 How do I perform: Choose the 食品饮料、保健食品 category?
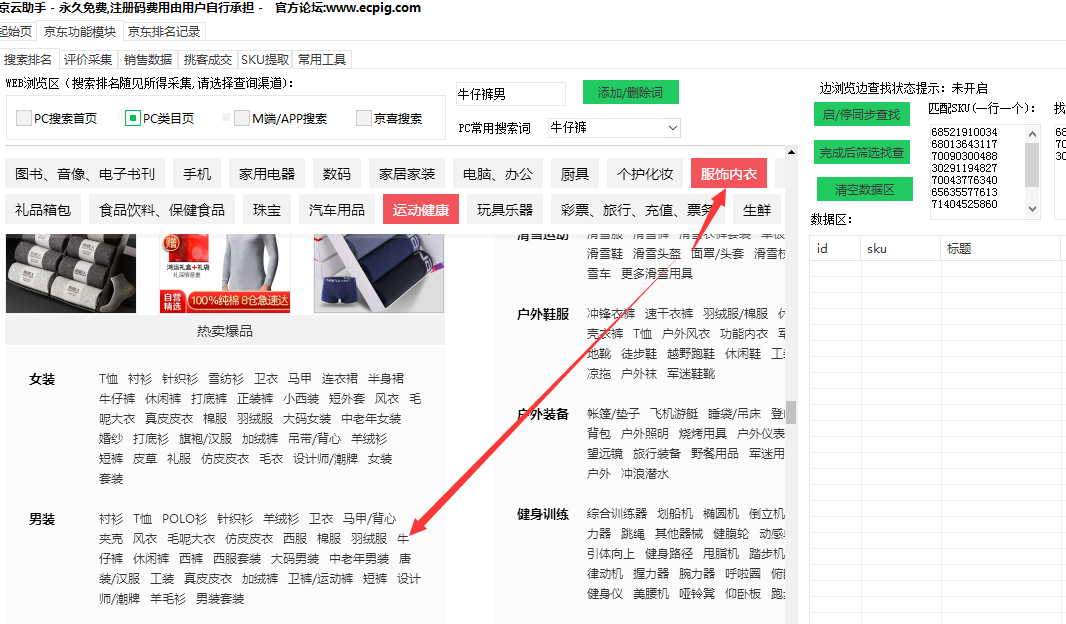(162, 210)
